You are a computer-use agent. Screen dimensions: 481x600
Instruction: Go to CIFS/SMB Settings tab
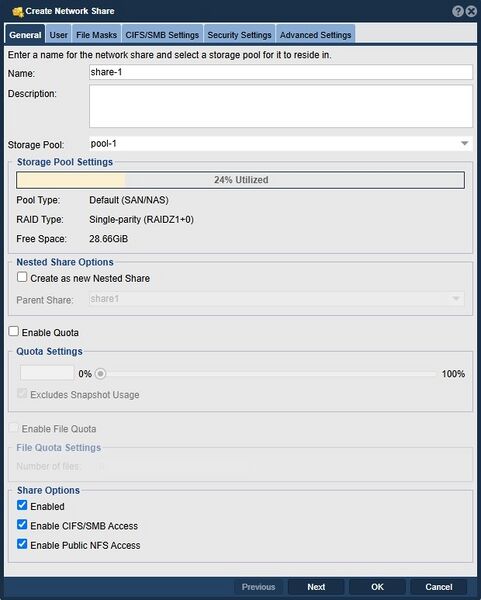pos(162,35)
